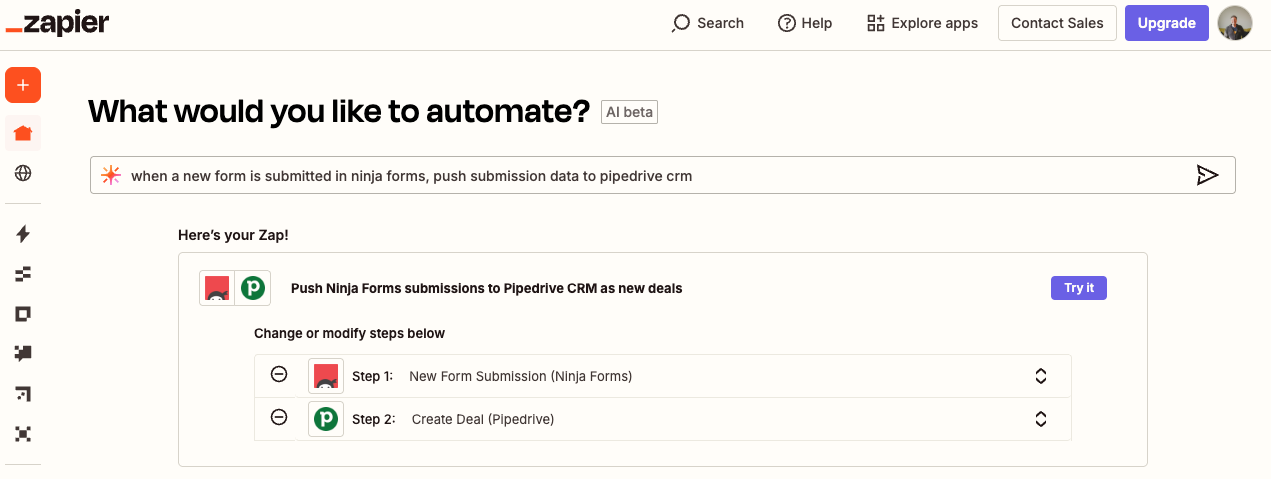Open Search in the top bar

tap(708, 23)
